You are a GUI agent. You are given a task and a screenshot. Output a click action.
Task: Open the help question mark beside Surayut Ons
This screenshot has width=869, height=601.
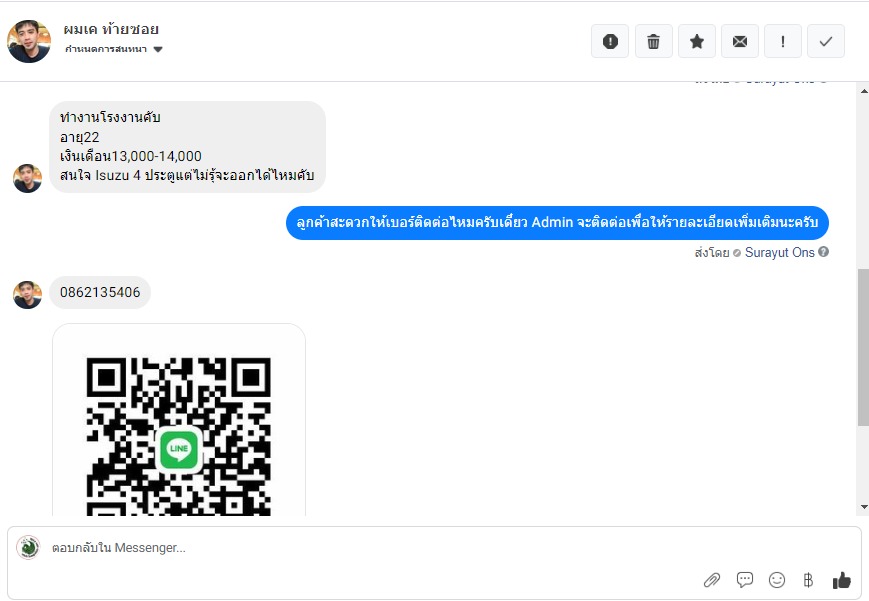tap(824, 252)
